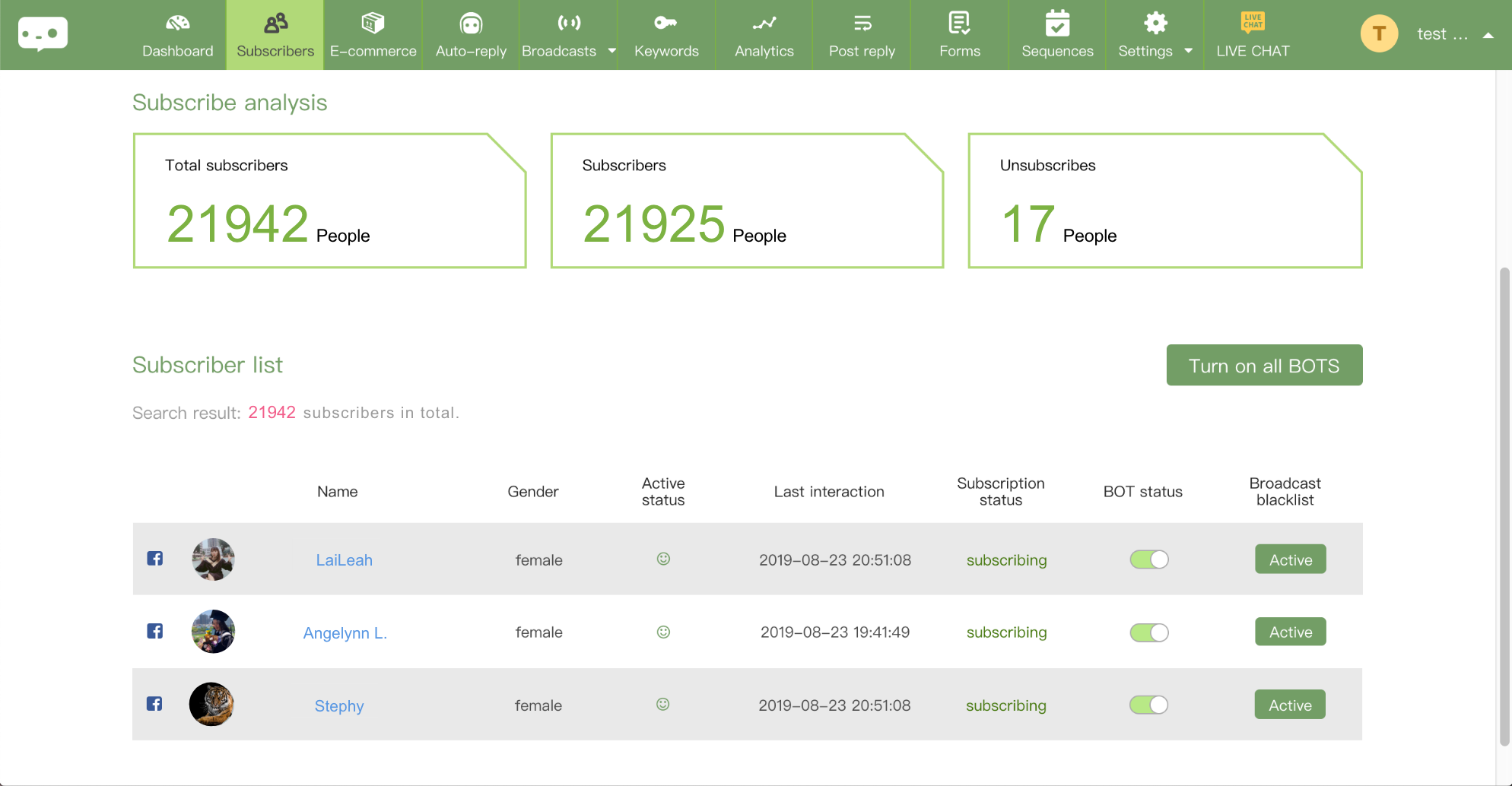Go to Post reply tab
The width and height of the screenshot is (1512, 786).
click(x=862, y=35)
